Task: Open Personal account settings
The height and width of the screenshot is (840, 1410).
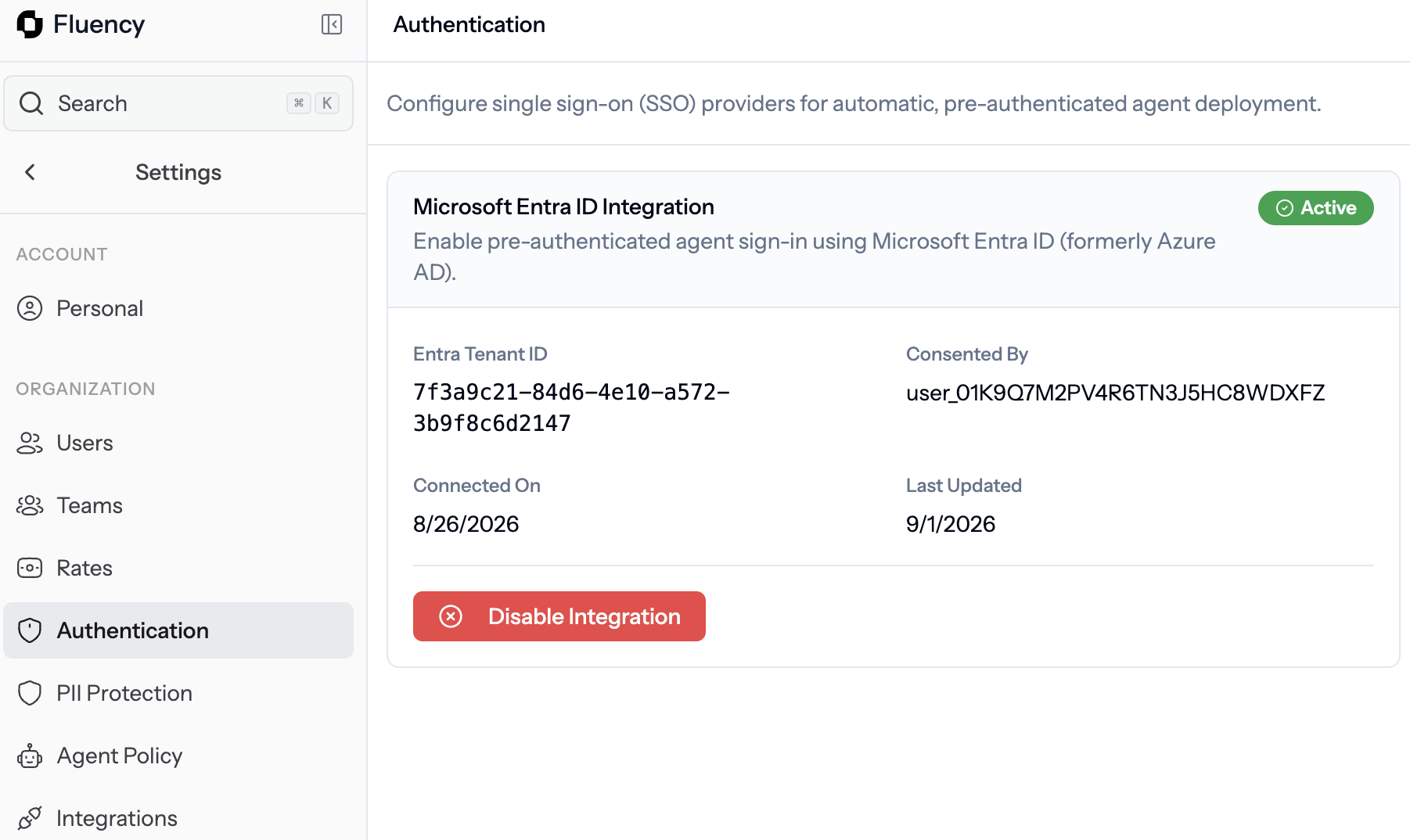Action: click(x=178, y=308)
